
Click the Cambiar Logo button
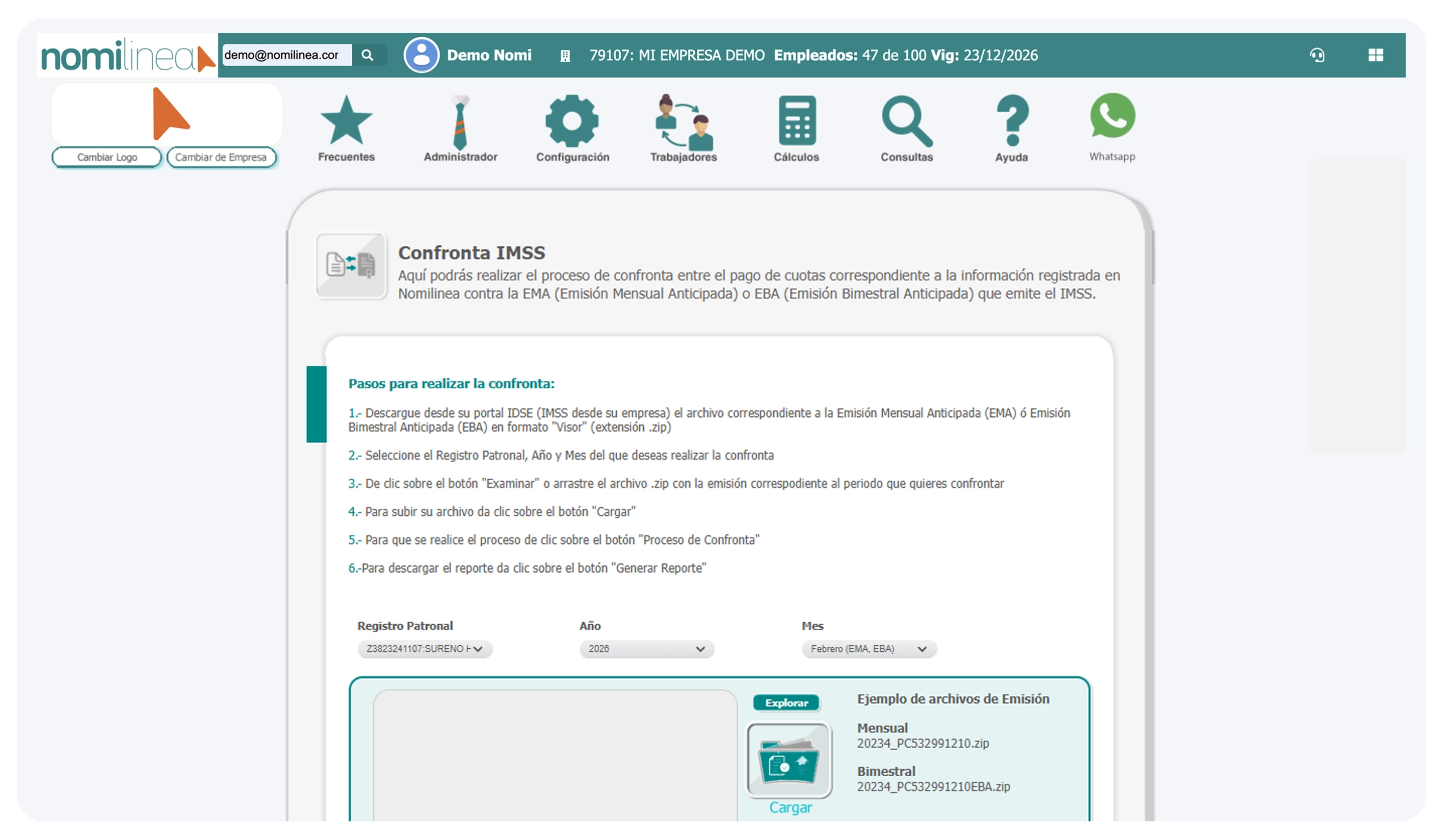[x=106, y=156]
